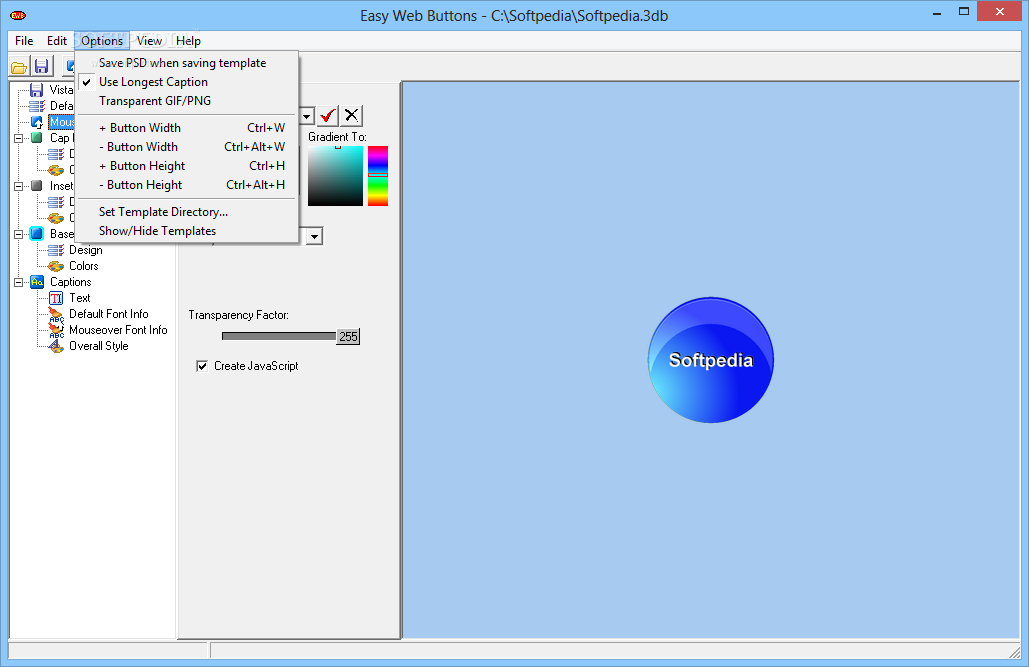Click the Defaults list icon in the tree
1029x667 pixels.
(x=37, y=106)
